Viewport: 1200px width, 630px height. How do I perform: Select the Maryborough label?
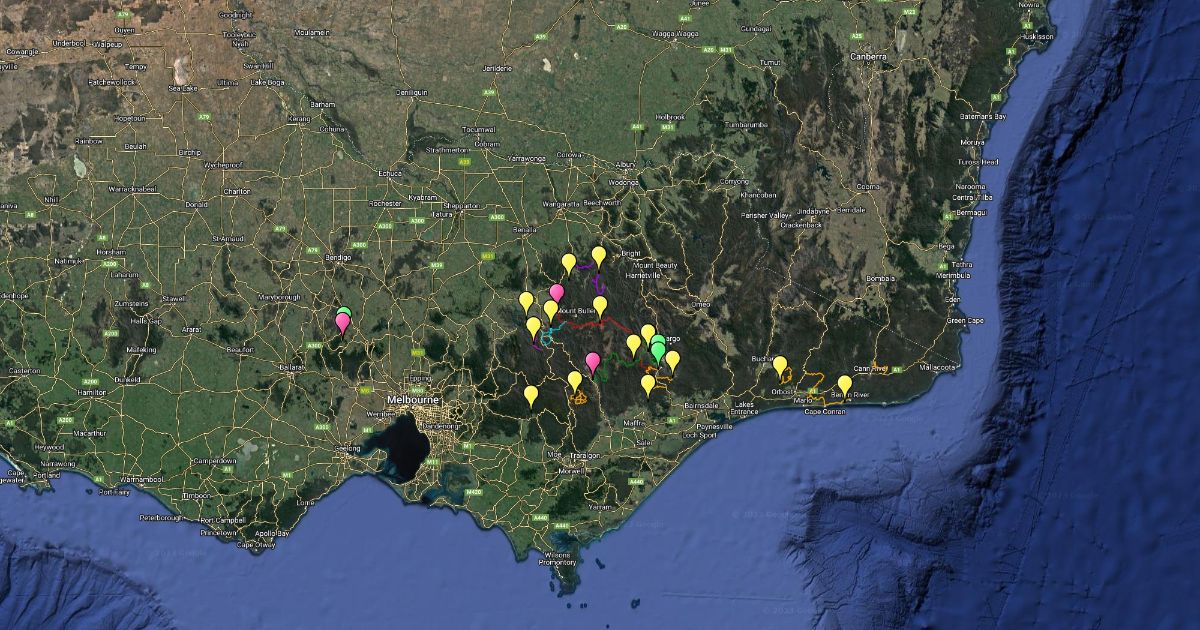coord(280,297)
